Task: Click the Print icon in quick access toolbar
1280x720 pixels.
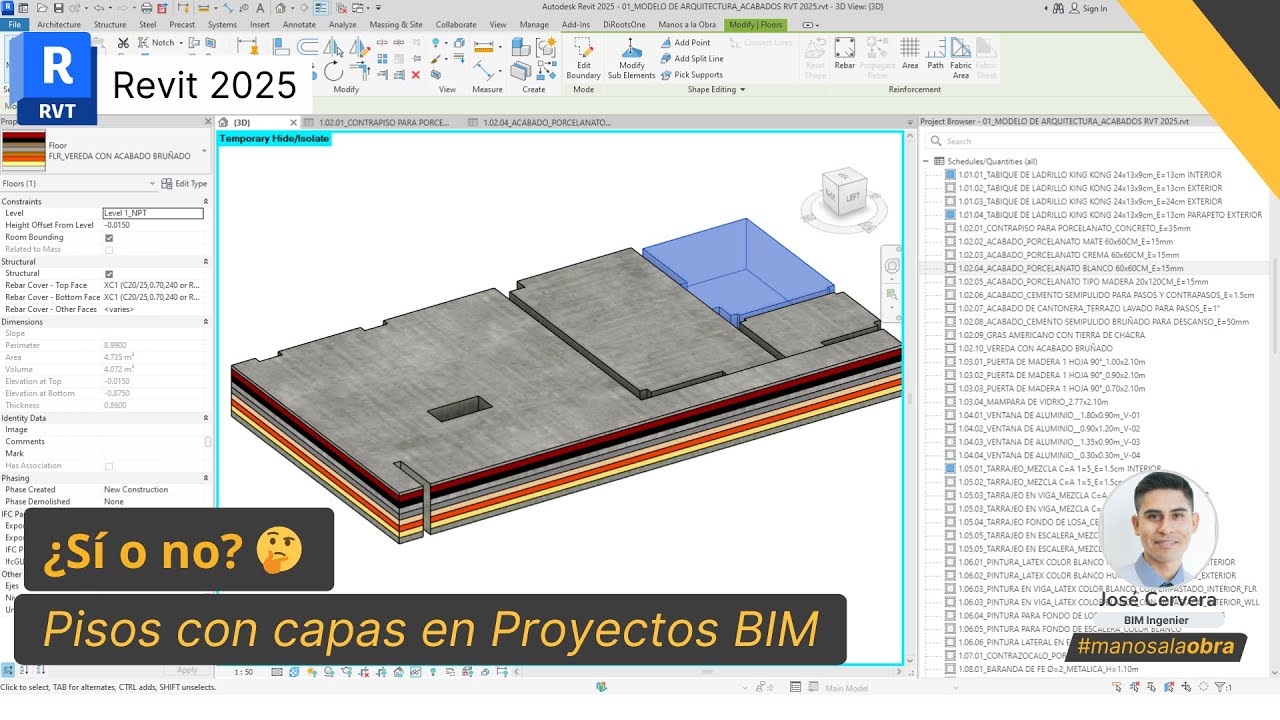Action: (x=147, y=8)
